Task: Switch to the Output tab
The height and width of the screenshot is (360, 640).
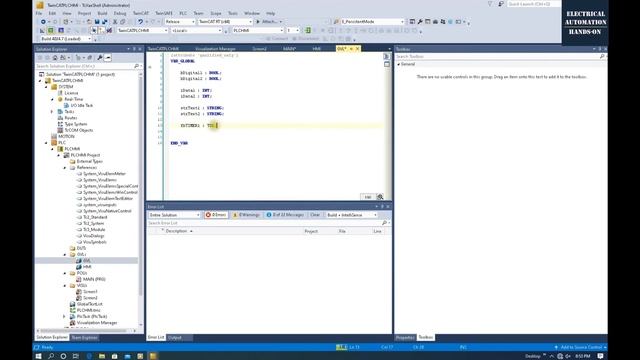Action: (x=175, y=338)
